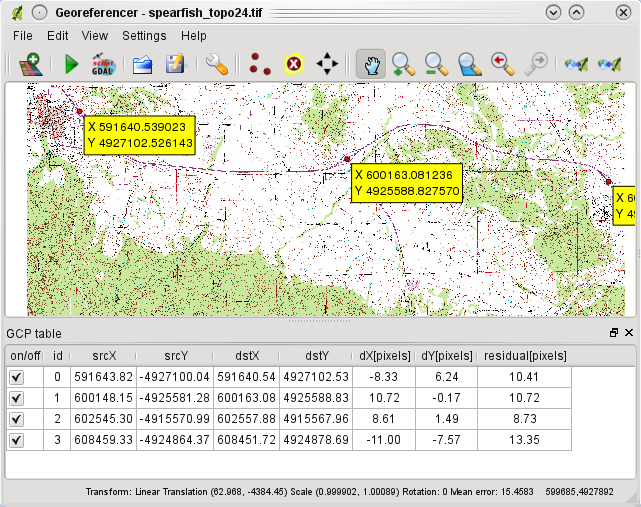Click the Zoom In magnifier tool
This screenshot has height=507, width=641.
pos(403,65)
